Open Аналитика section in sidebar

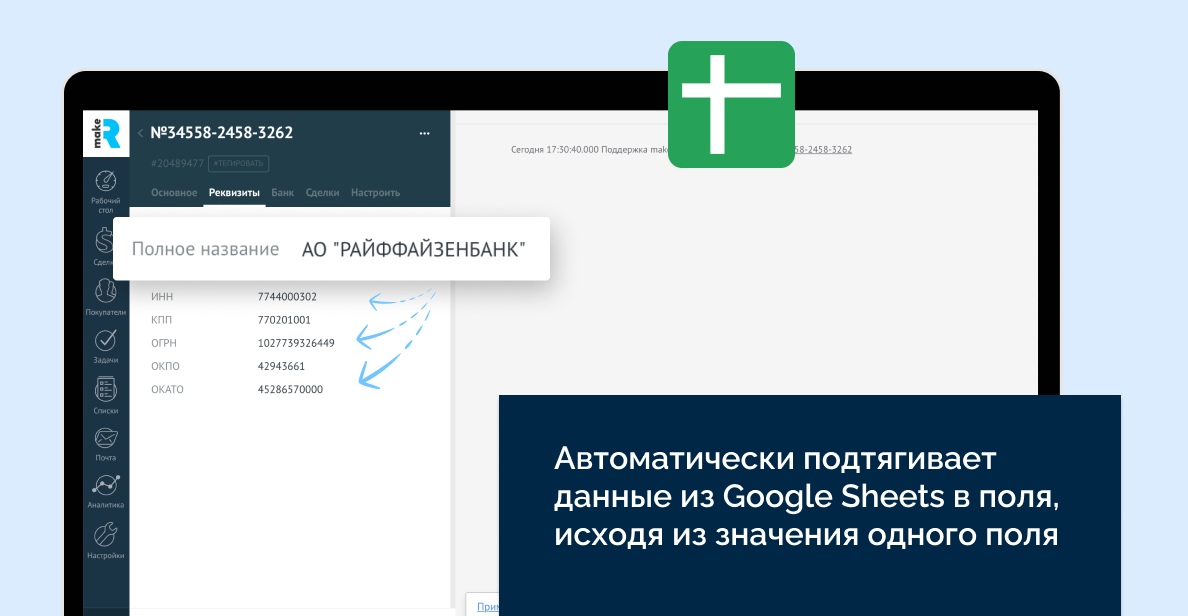click(105, 492)
